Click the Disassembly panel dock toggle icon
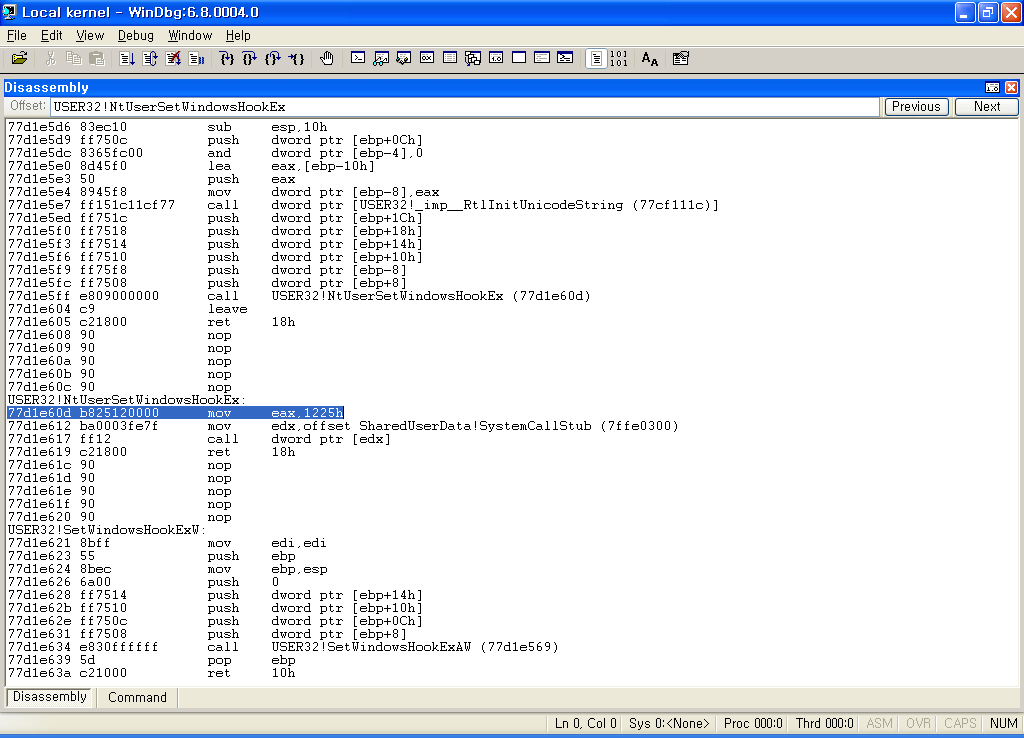Screen dimensions: 1024x738 point(992,88)
